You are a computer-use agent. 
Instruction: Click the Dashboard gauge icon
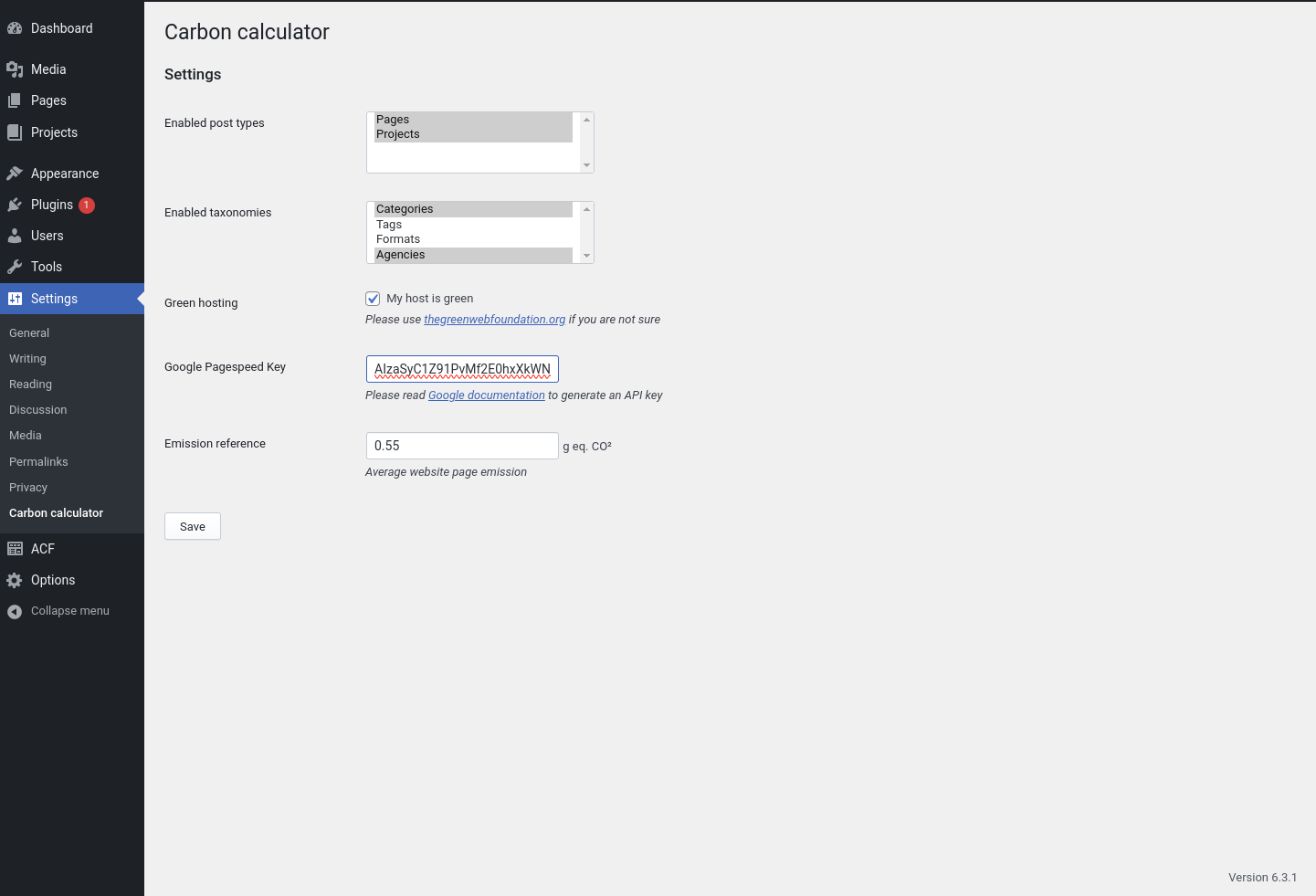click(x=15, y=28)
